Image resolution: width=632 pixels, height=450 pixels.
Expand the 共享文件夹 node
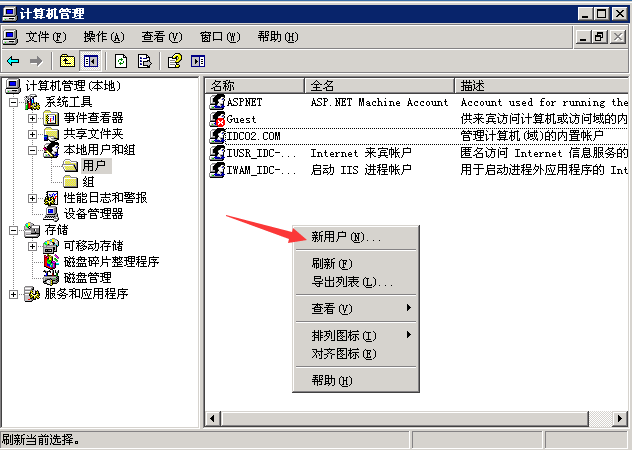tap(32, 134)
